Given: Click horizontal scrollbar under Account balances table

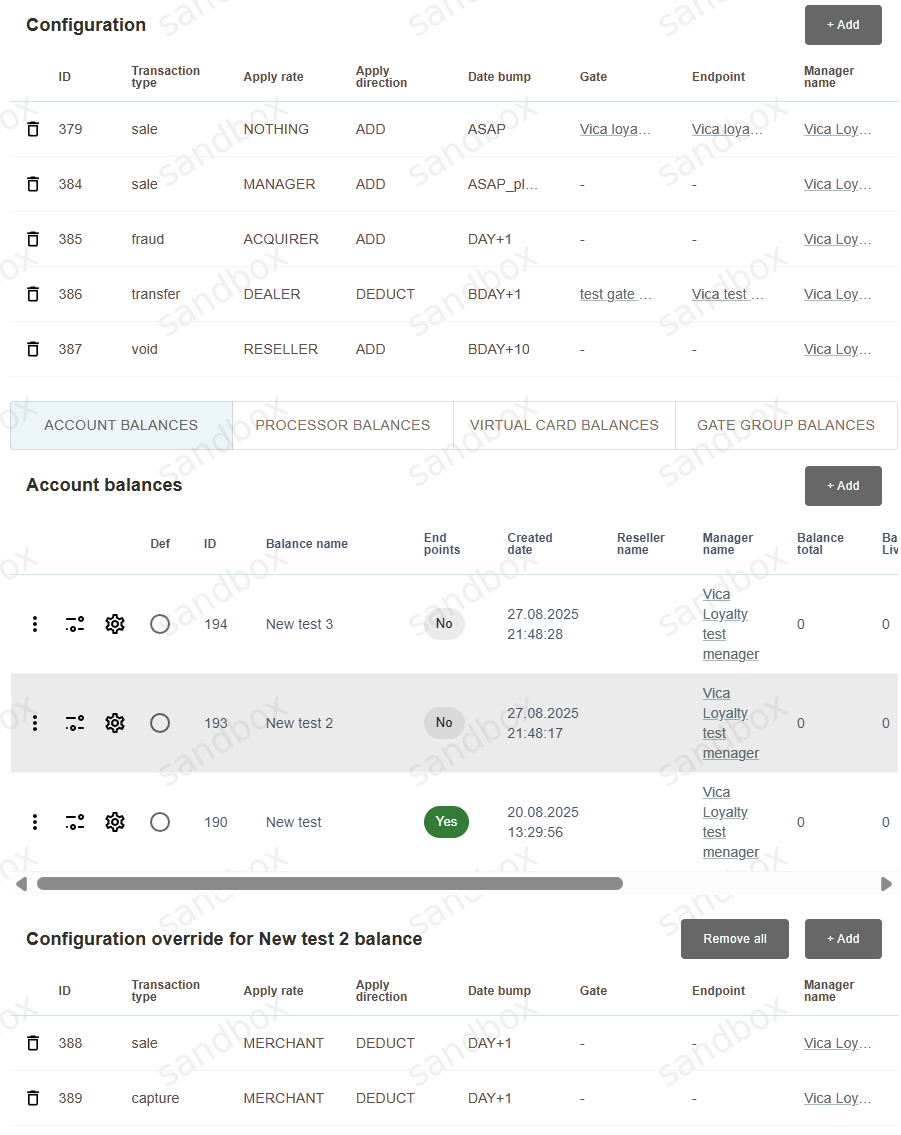Looking at the screenshot, I should (x=330, y=884).
